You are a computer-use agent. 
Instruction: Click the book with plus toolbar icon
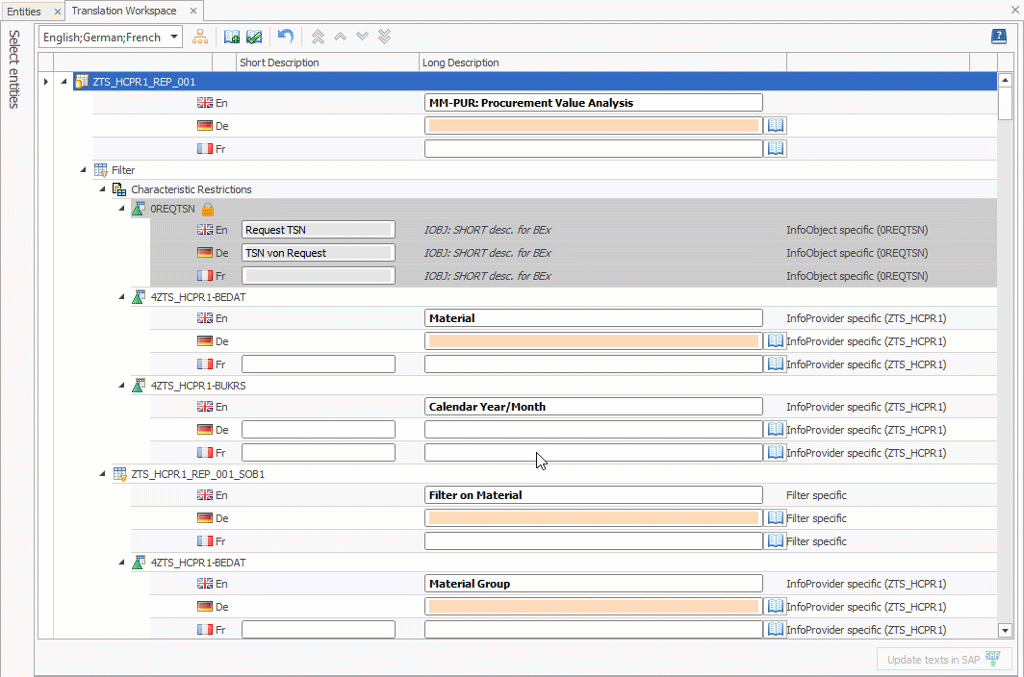(x=232, y=37)
